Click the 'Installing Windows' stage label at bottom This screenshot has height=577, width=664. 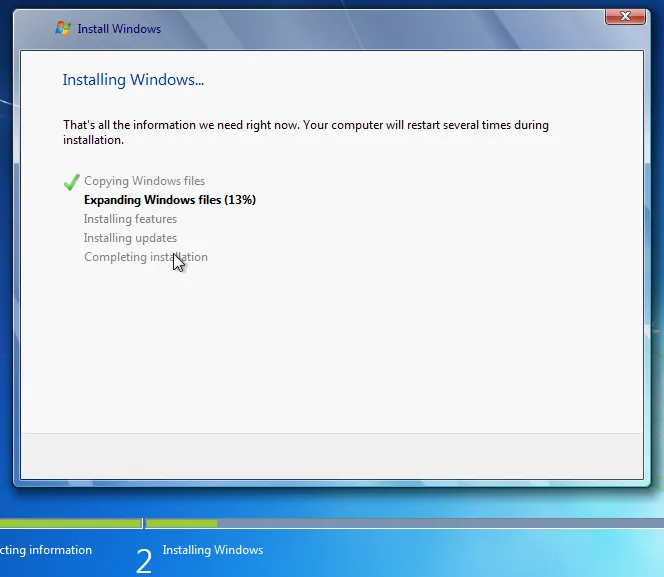pos(213,550)
